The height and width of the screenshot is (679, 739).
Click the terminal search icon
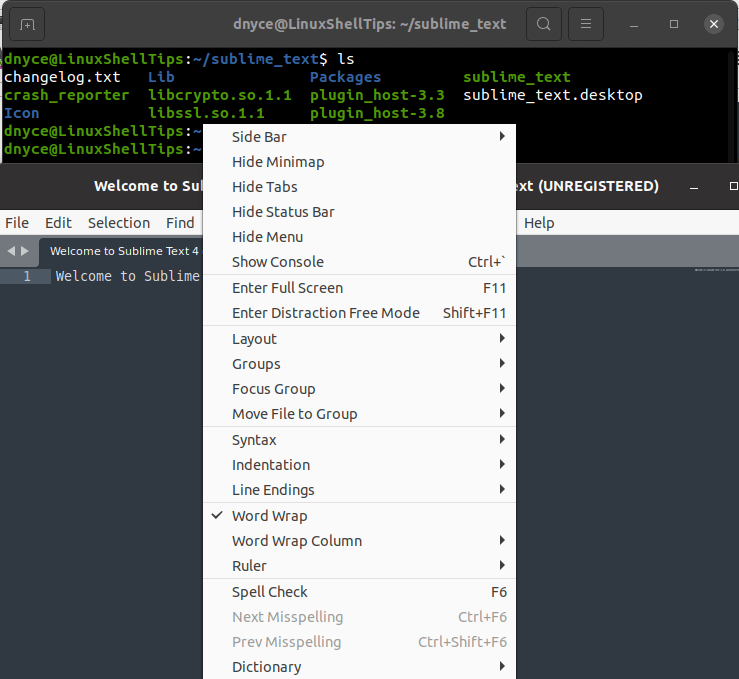click(543, 24)
